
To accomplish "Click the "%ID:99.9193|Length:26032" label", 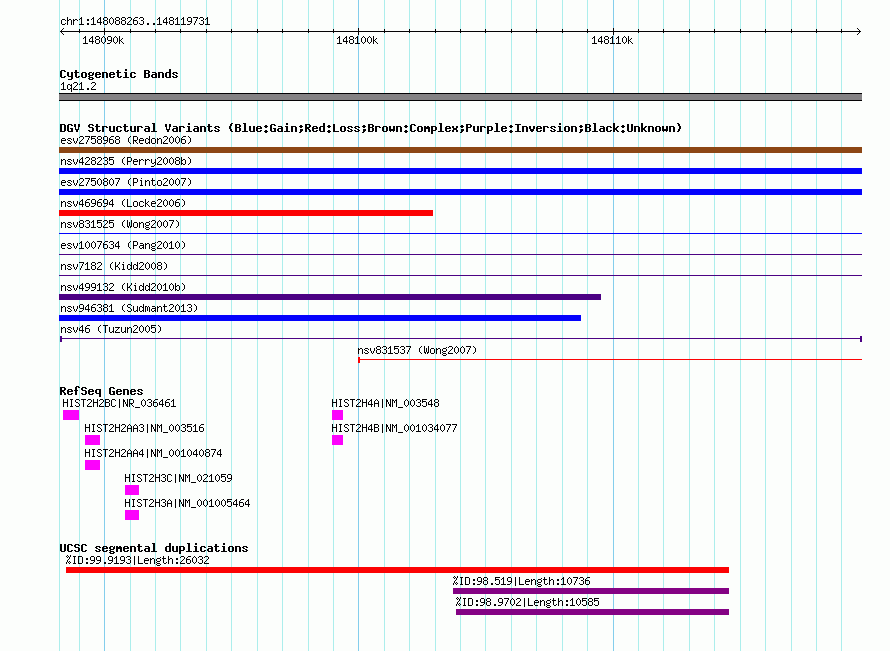I will tap(137, 560).
